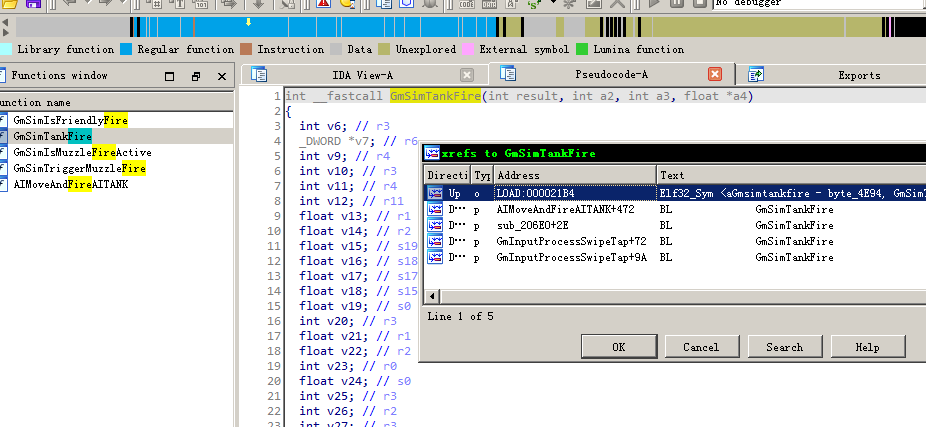Close the IDA View-A tab
Screen dimensions: 926x427
467,75
